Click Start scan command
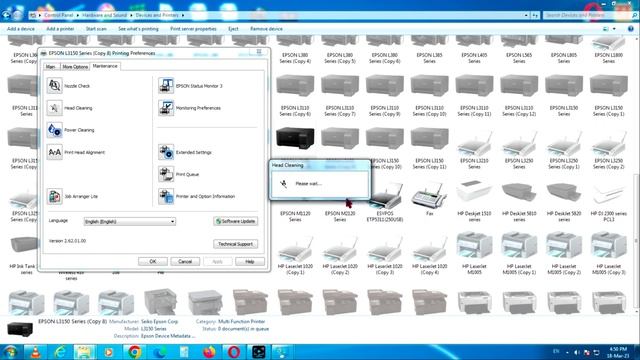640x360 pixels. click(x=96, y=29)
